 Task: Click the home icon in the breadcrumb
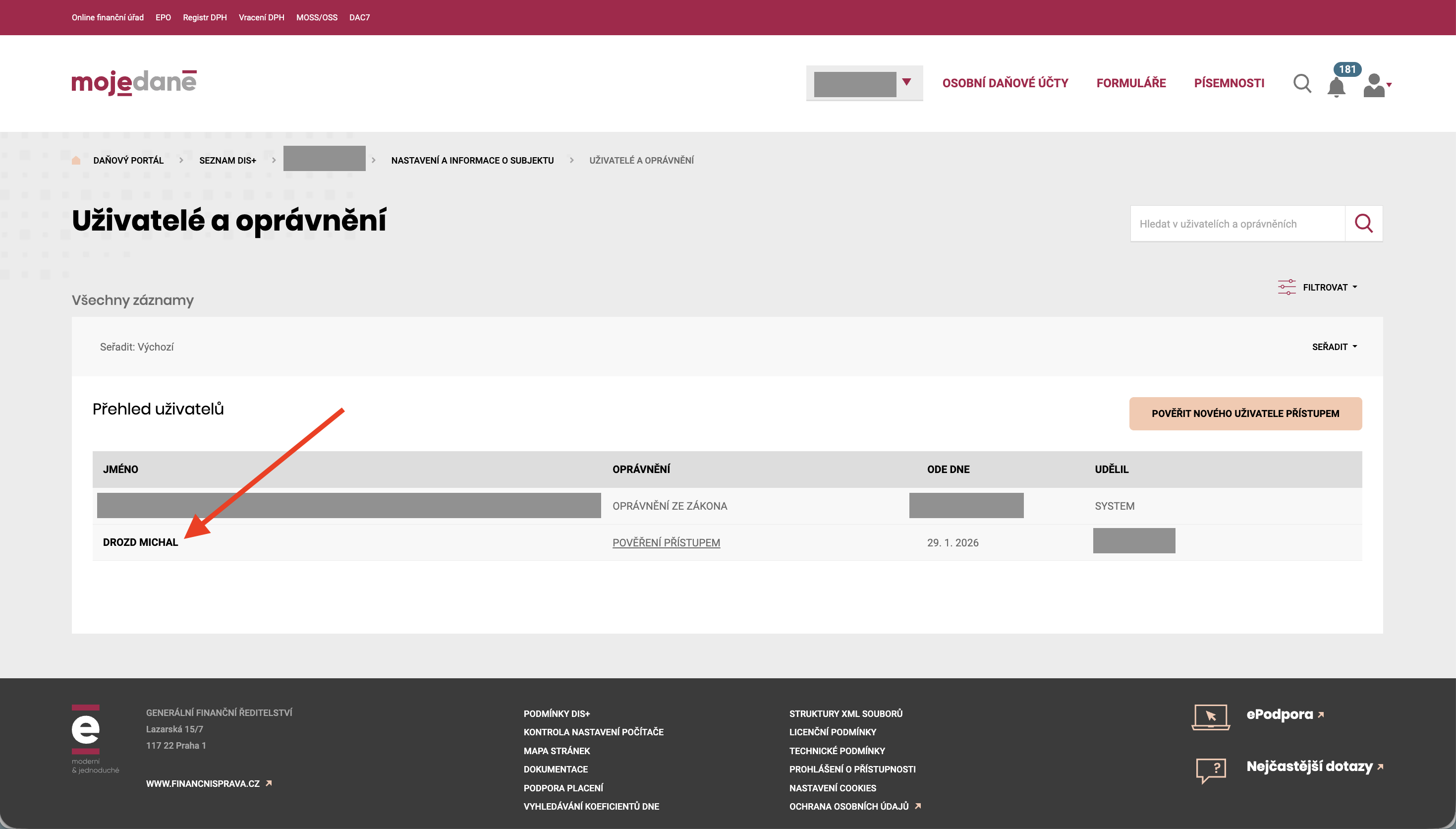(76, 161)
